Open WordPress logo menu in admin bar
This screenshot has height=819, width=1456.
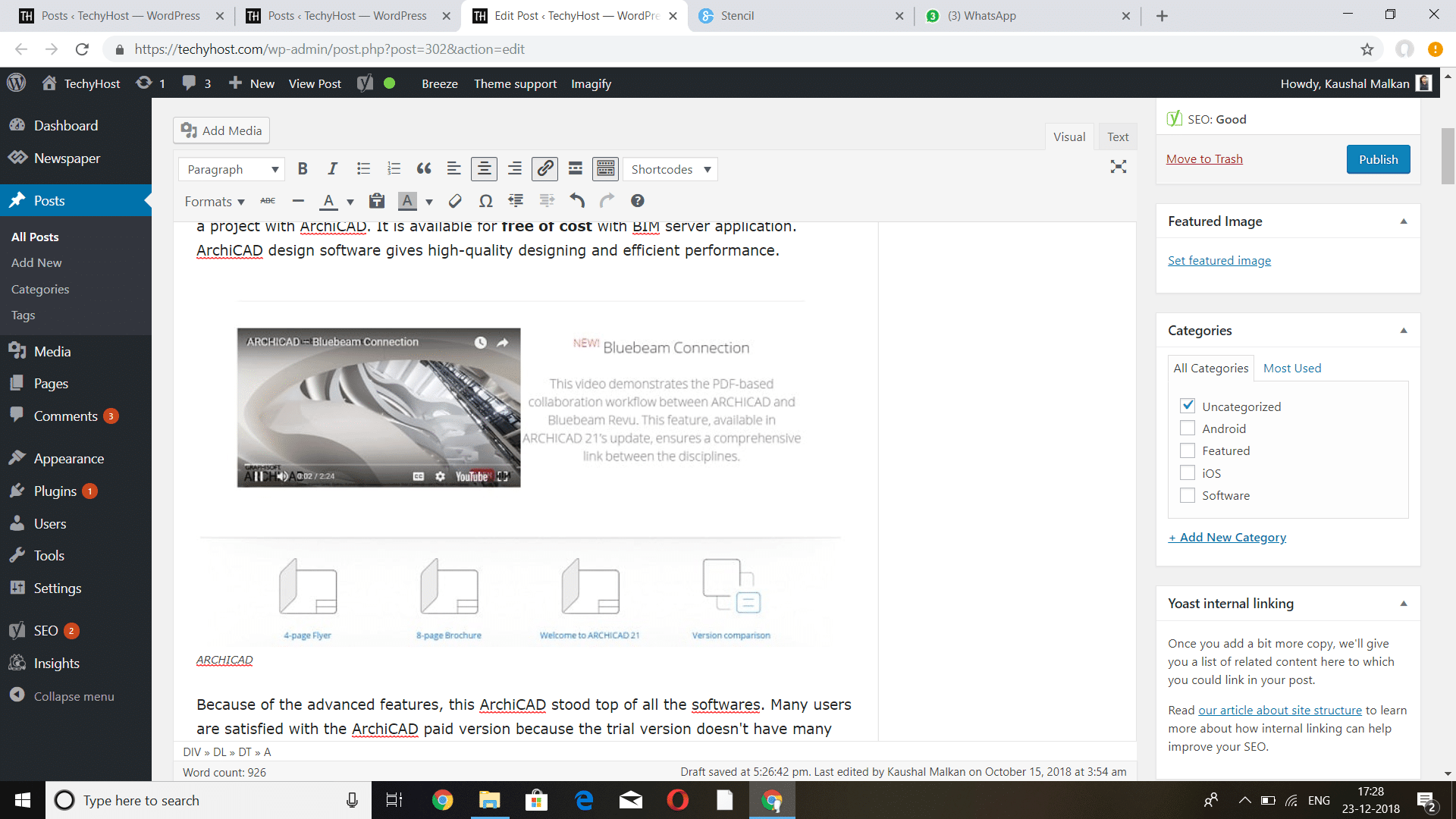[x=16, y=83]
